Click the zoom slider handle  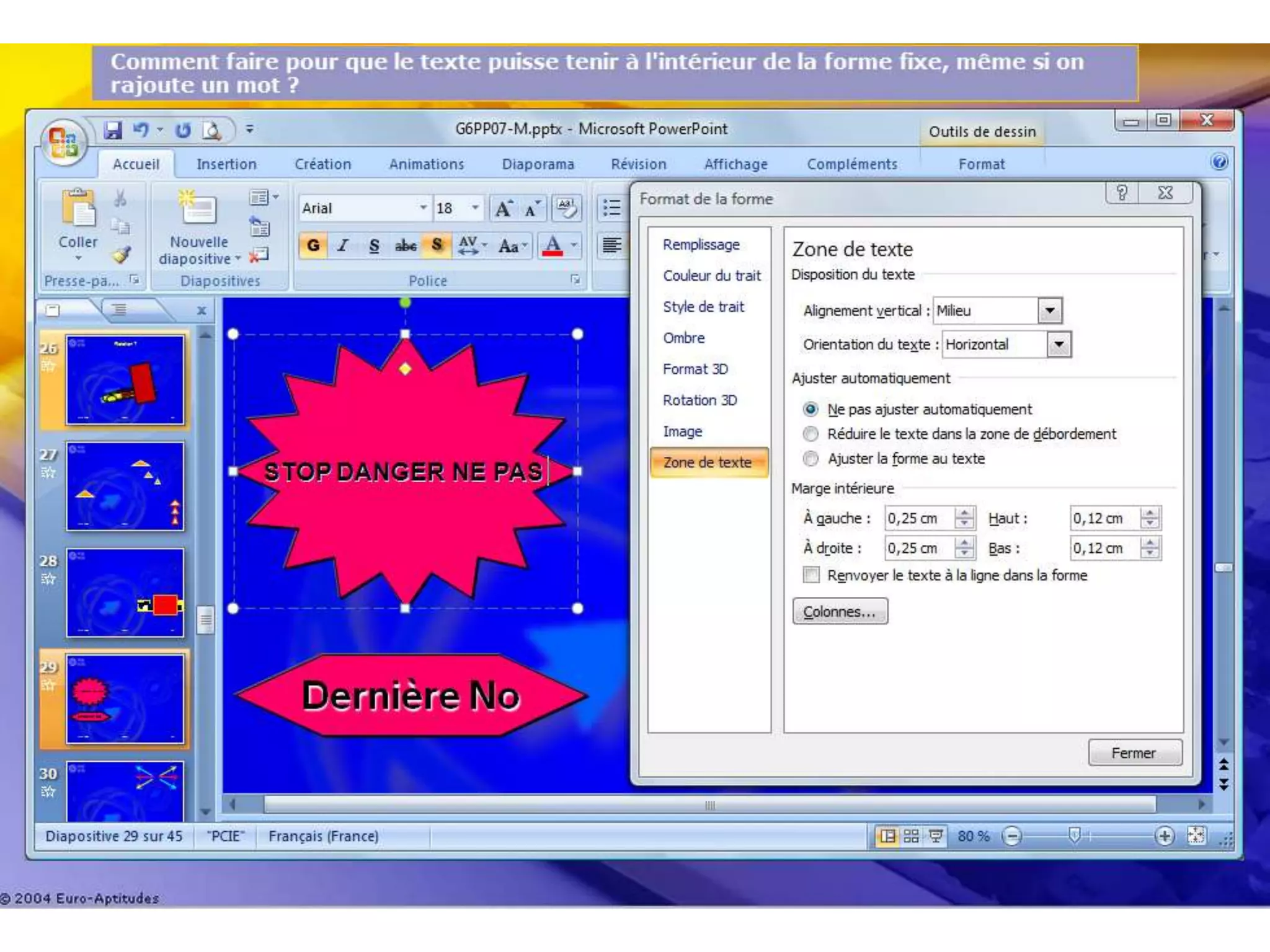pos(1075,835)
